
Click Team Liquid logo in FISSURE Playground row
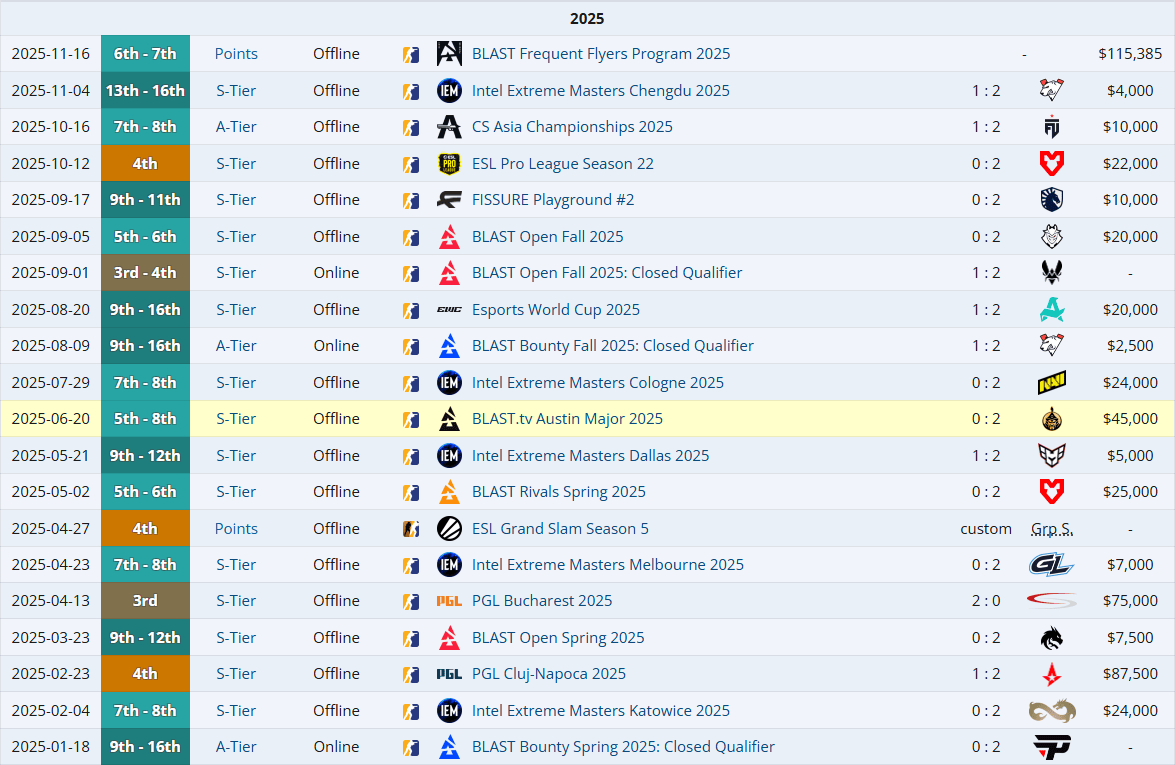tap(1051, 200)
